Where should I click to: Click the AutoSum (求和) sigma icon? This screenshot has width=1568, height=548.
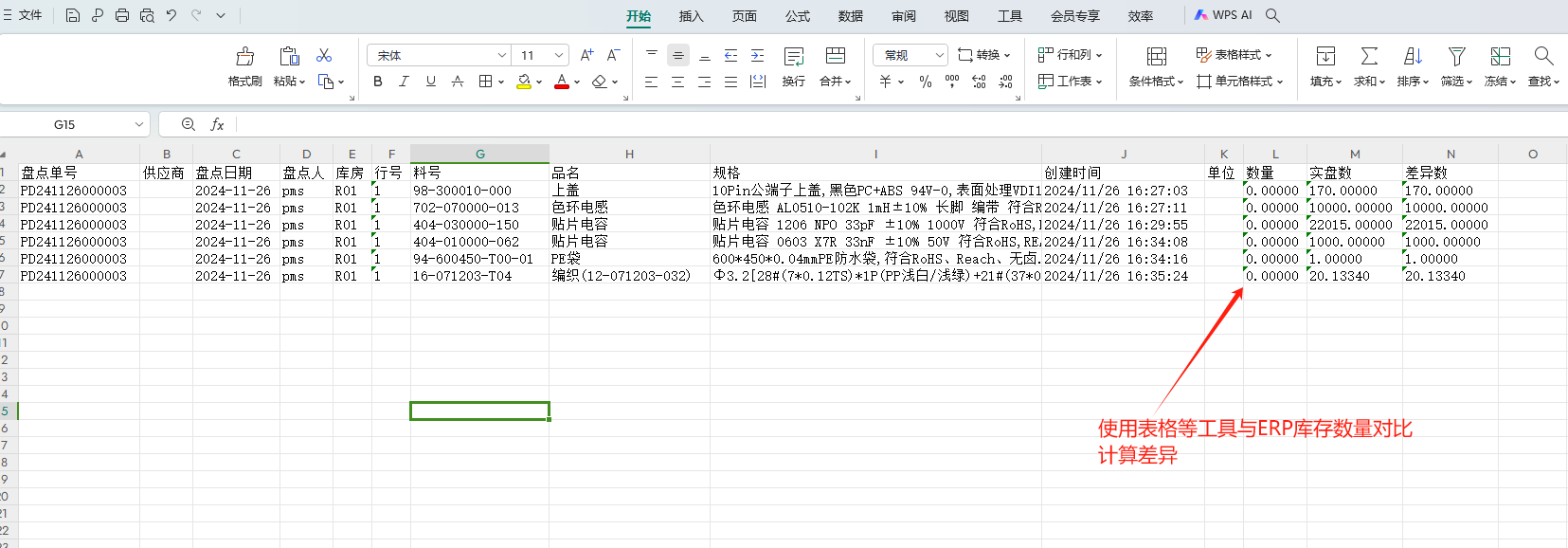(1369, 57)
